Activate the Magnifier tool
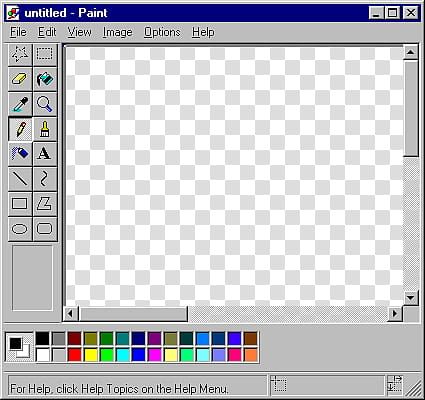This screenshot has width=425, height=400. 45,104
